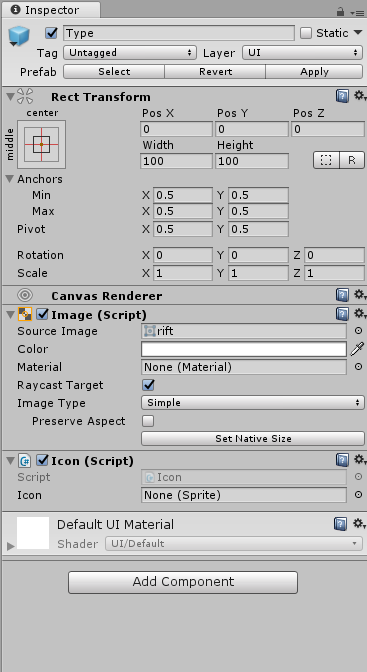Click the Set Native Size button
Screen dimensions: 367x672
point(253,438)
